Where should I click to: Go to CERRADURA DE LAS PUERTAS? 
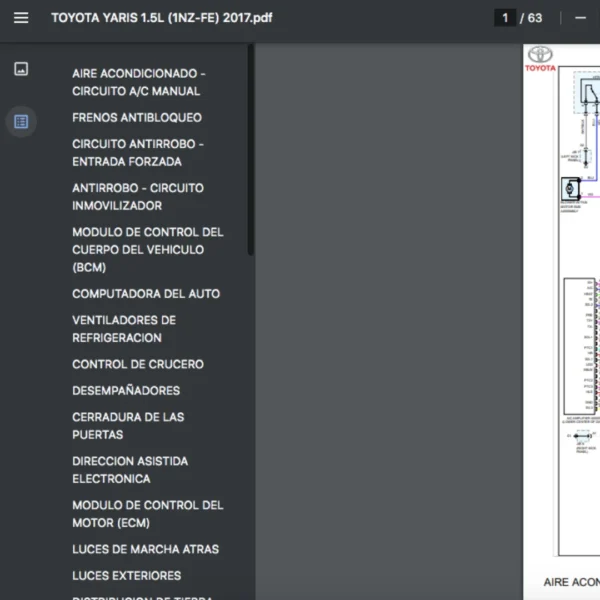128,426
